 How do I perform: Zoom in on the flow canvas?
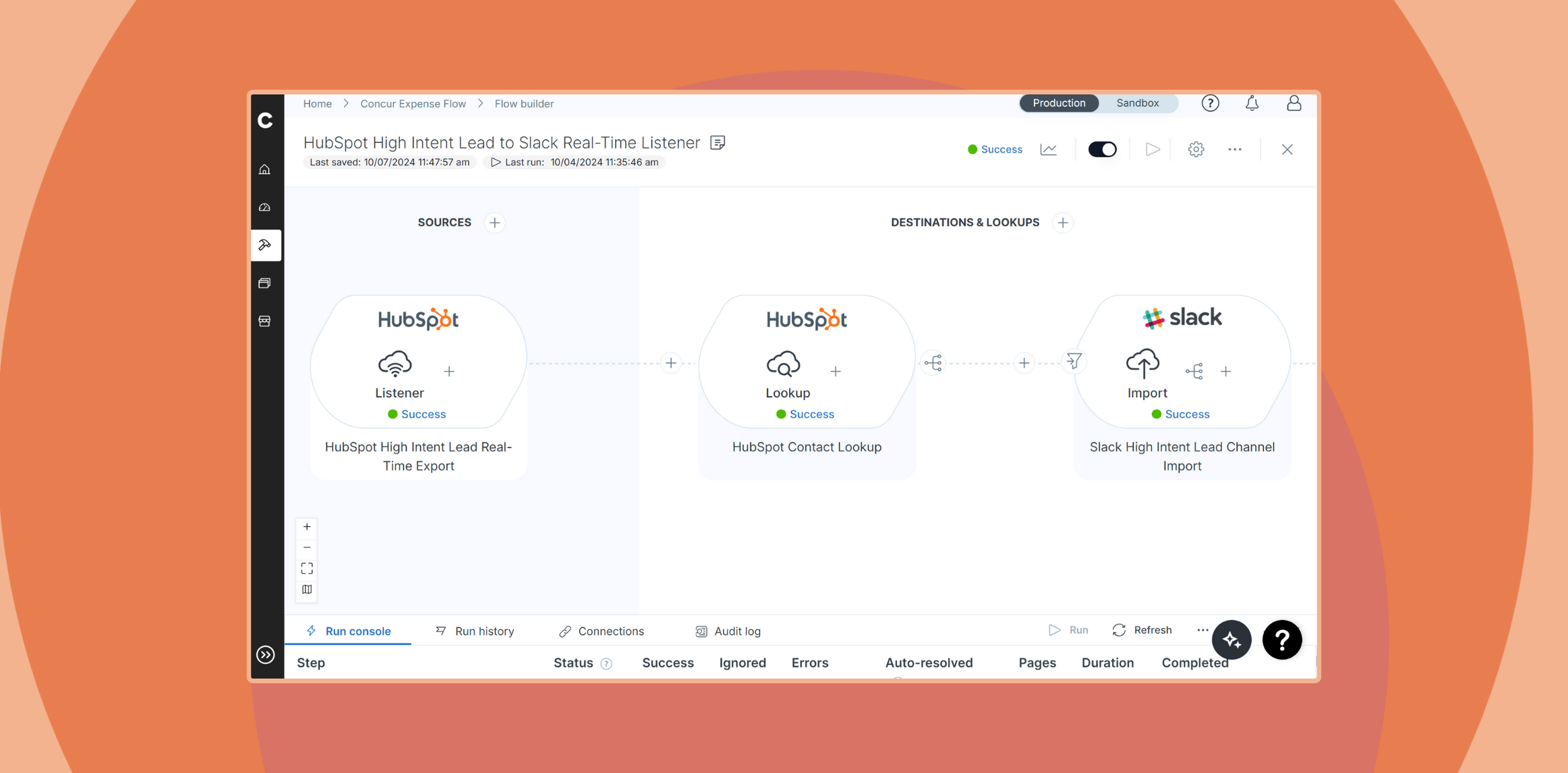point(307,527)
